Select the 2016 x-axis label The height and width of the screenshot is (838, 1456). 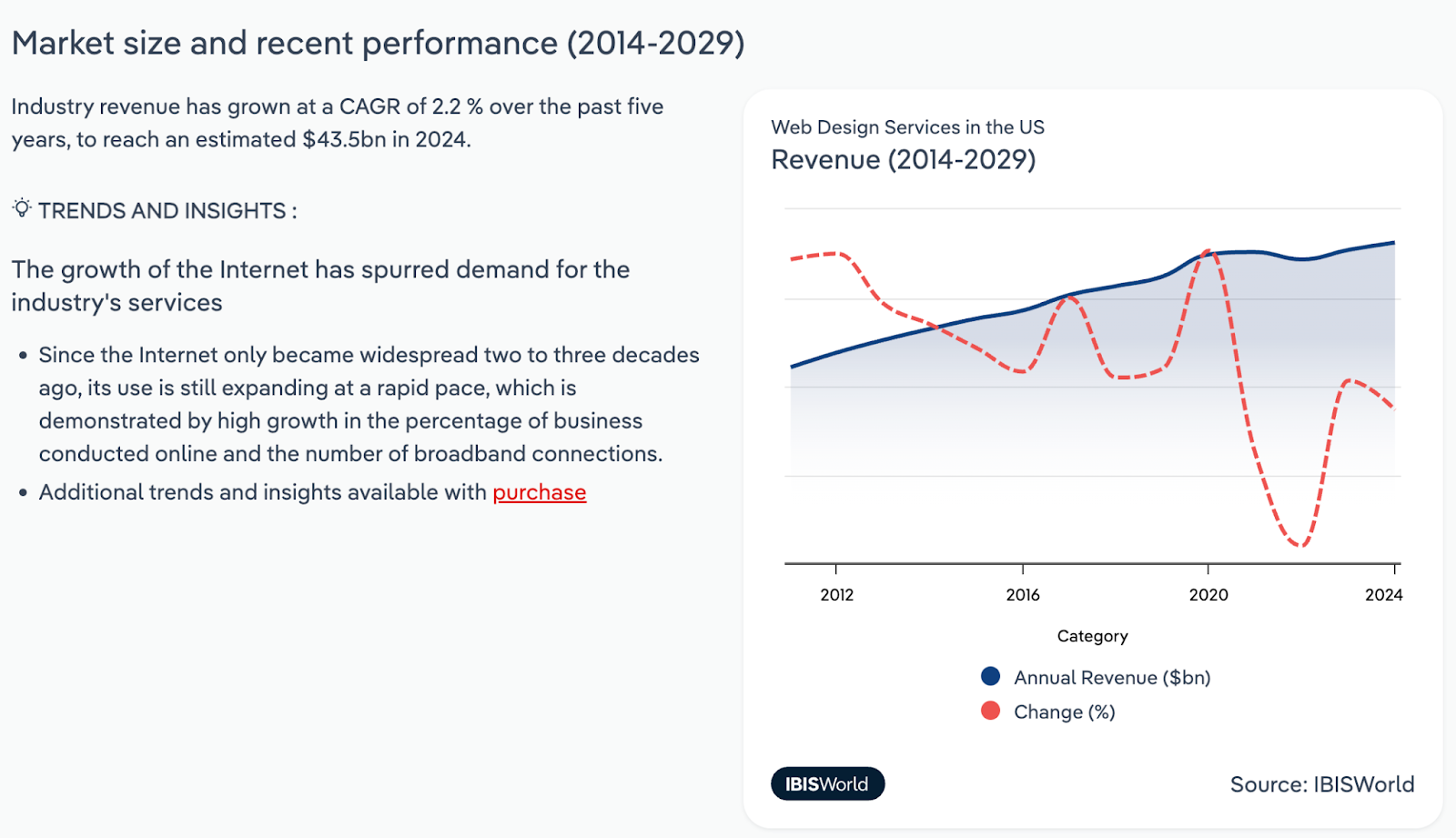1023,595
